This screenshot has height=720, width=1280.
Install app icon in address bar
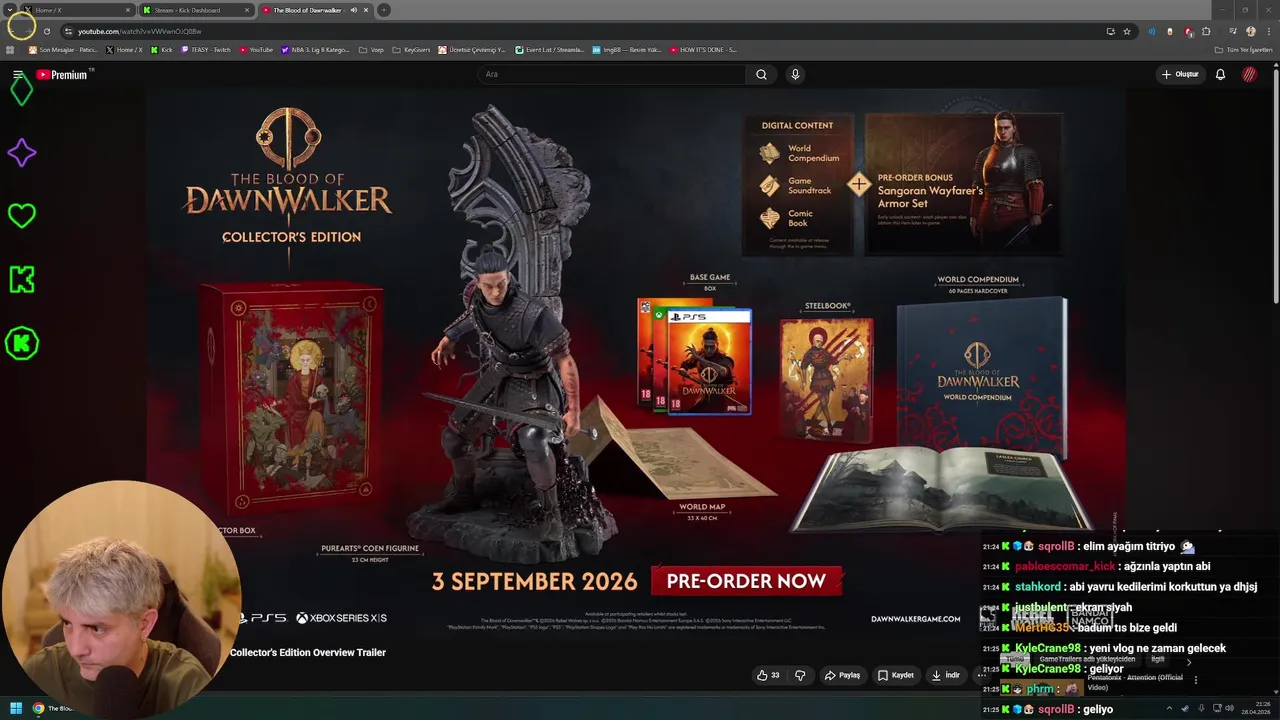pyautogui.click(x=1110, y=31)
